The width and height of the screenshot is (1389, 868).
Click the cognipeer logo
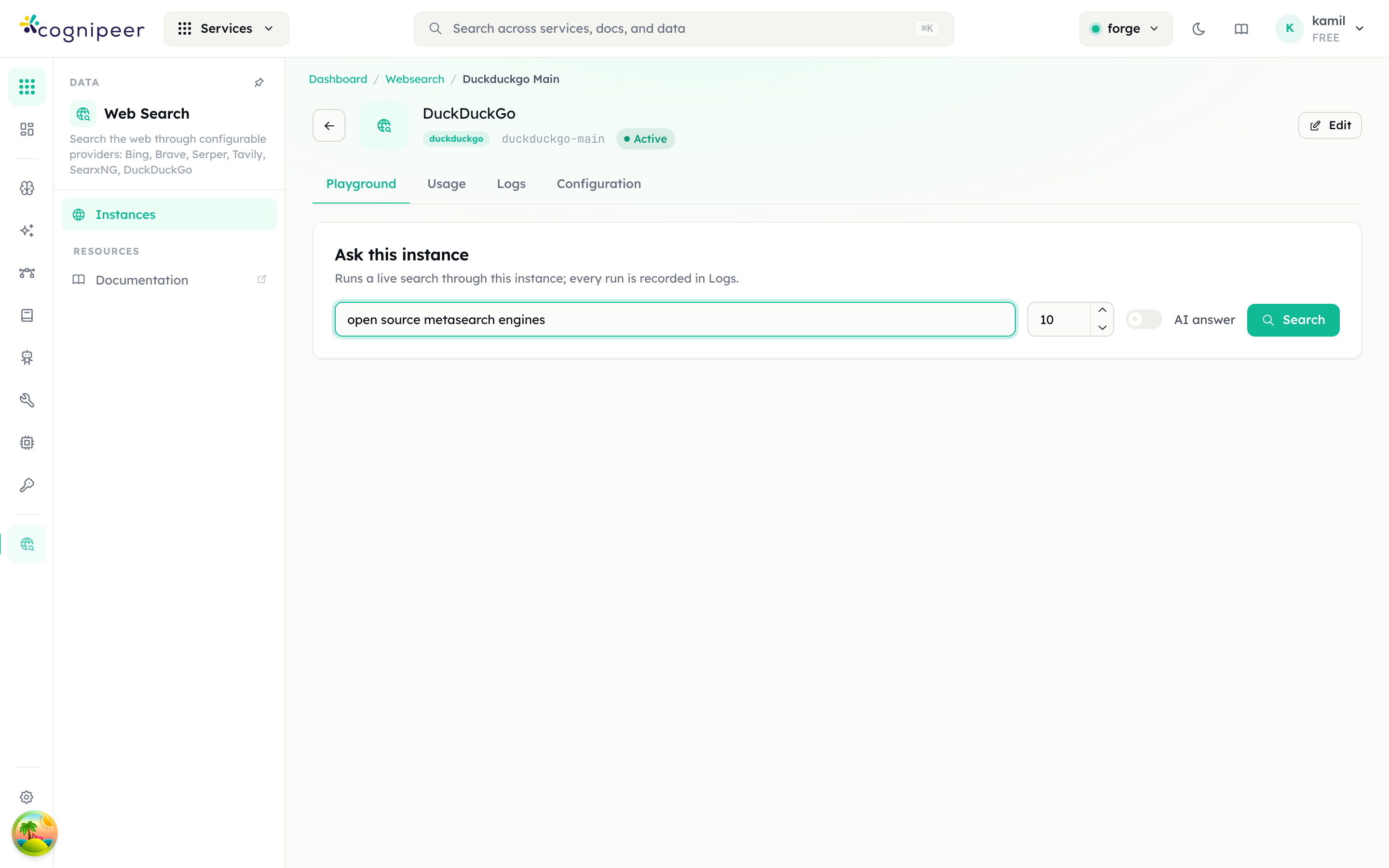pyautogui.click(x=82, y=29)
